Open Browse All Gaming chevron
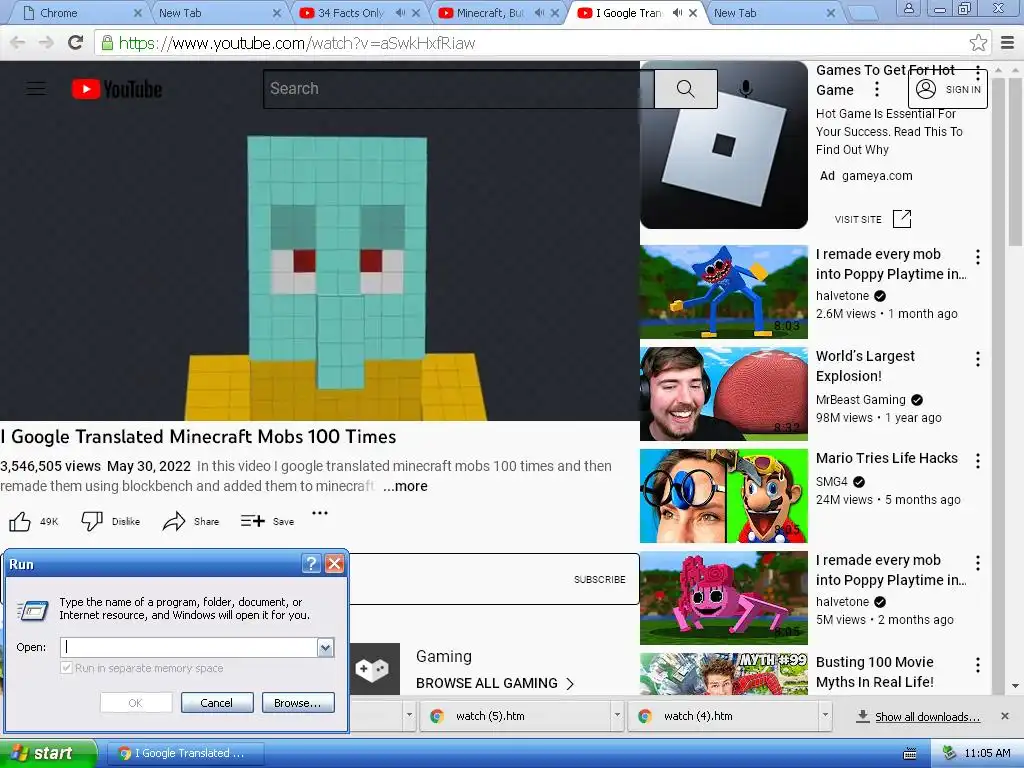1024x768 pixels. point(570,683)
